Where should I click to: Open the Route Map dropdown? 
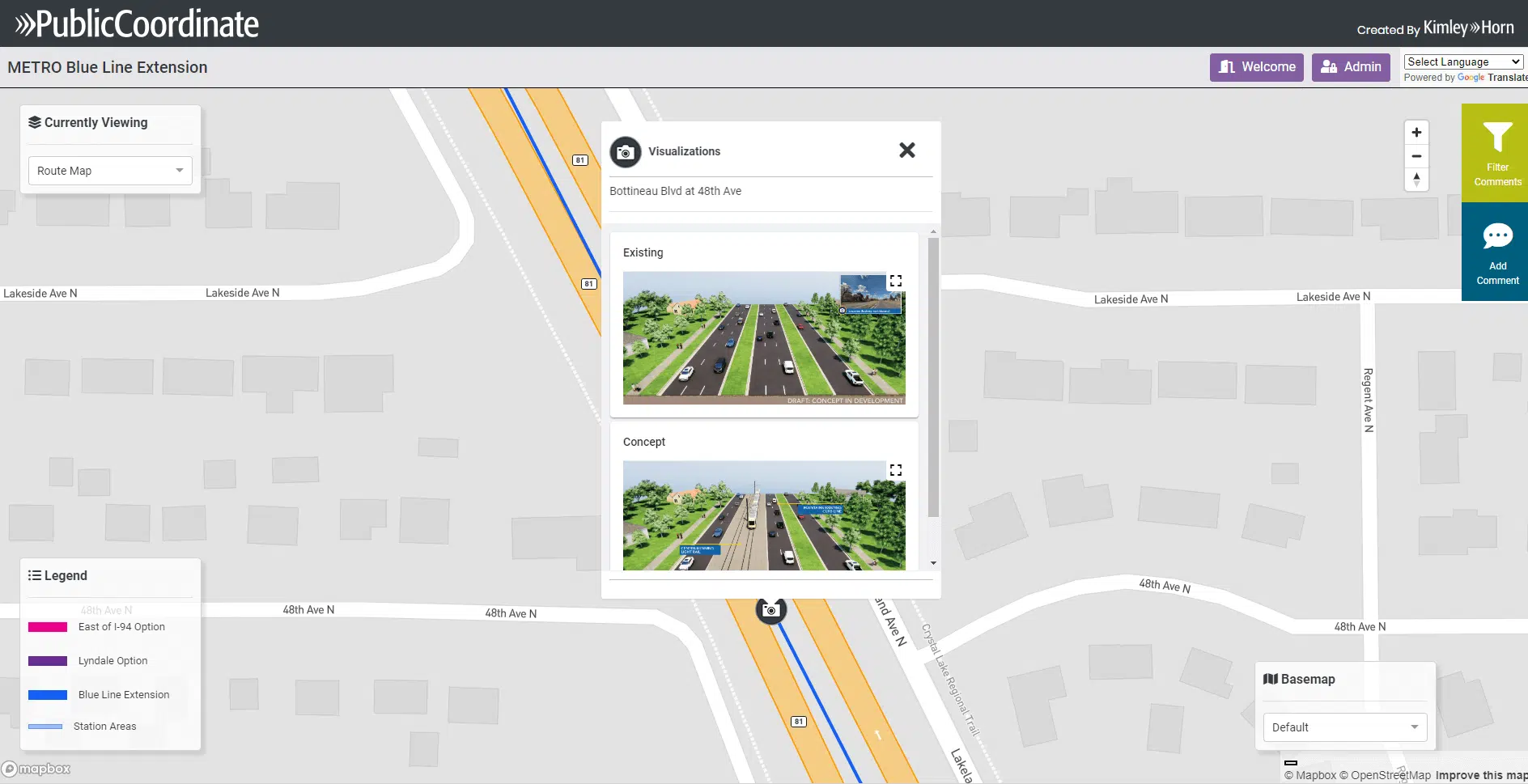click(110, 171)
